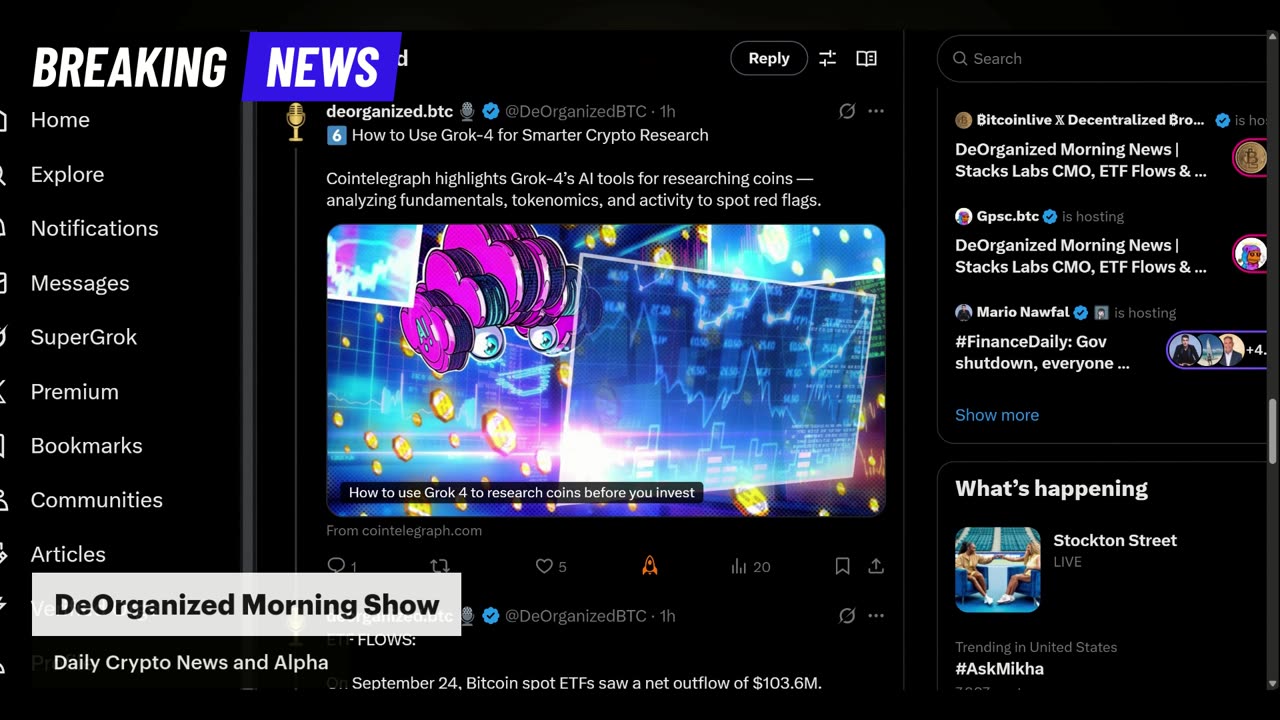Open the Home navigation item

click(60, 120)
